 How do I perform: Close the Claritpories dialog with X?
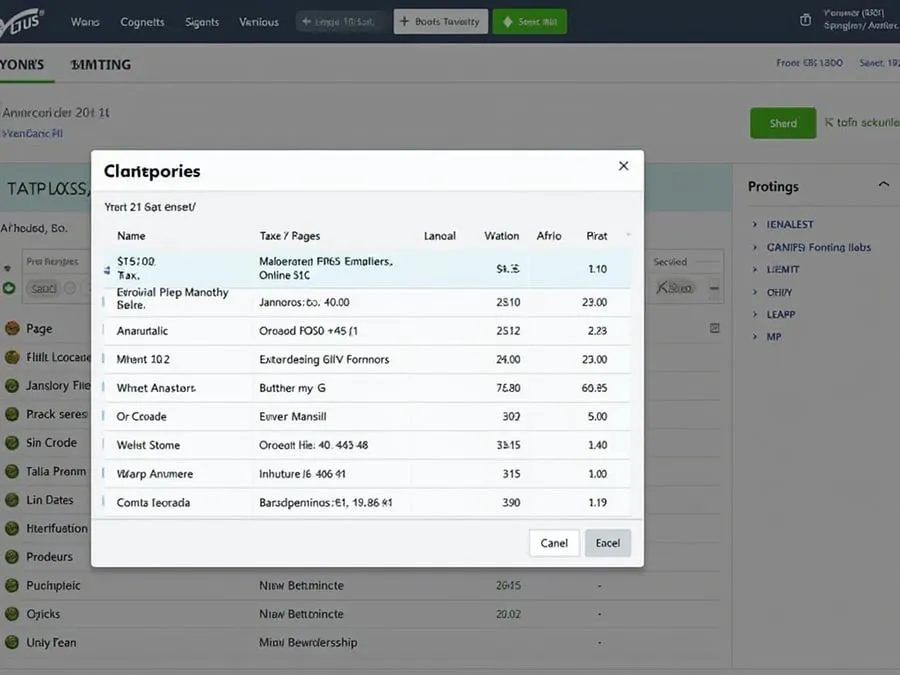point(623,166)
